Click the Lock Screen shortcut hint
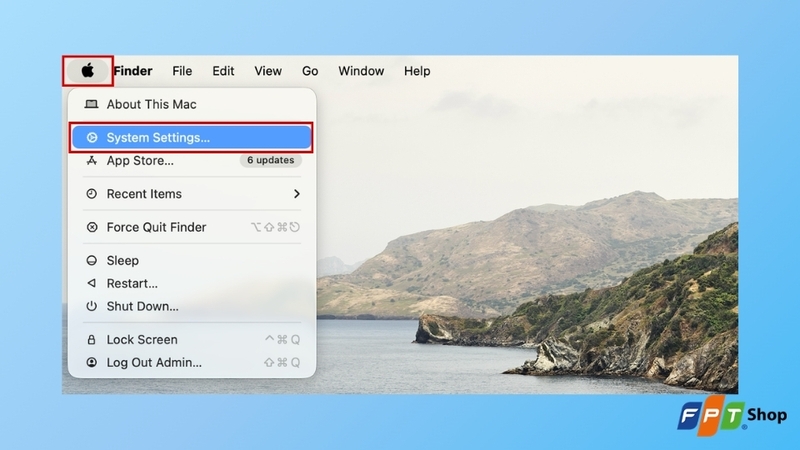The width and height of the screenshot is (800, 450). coord(282,339)
